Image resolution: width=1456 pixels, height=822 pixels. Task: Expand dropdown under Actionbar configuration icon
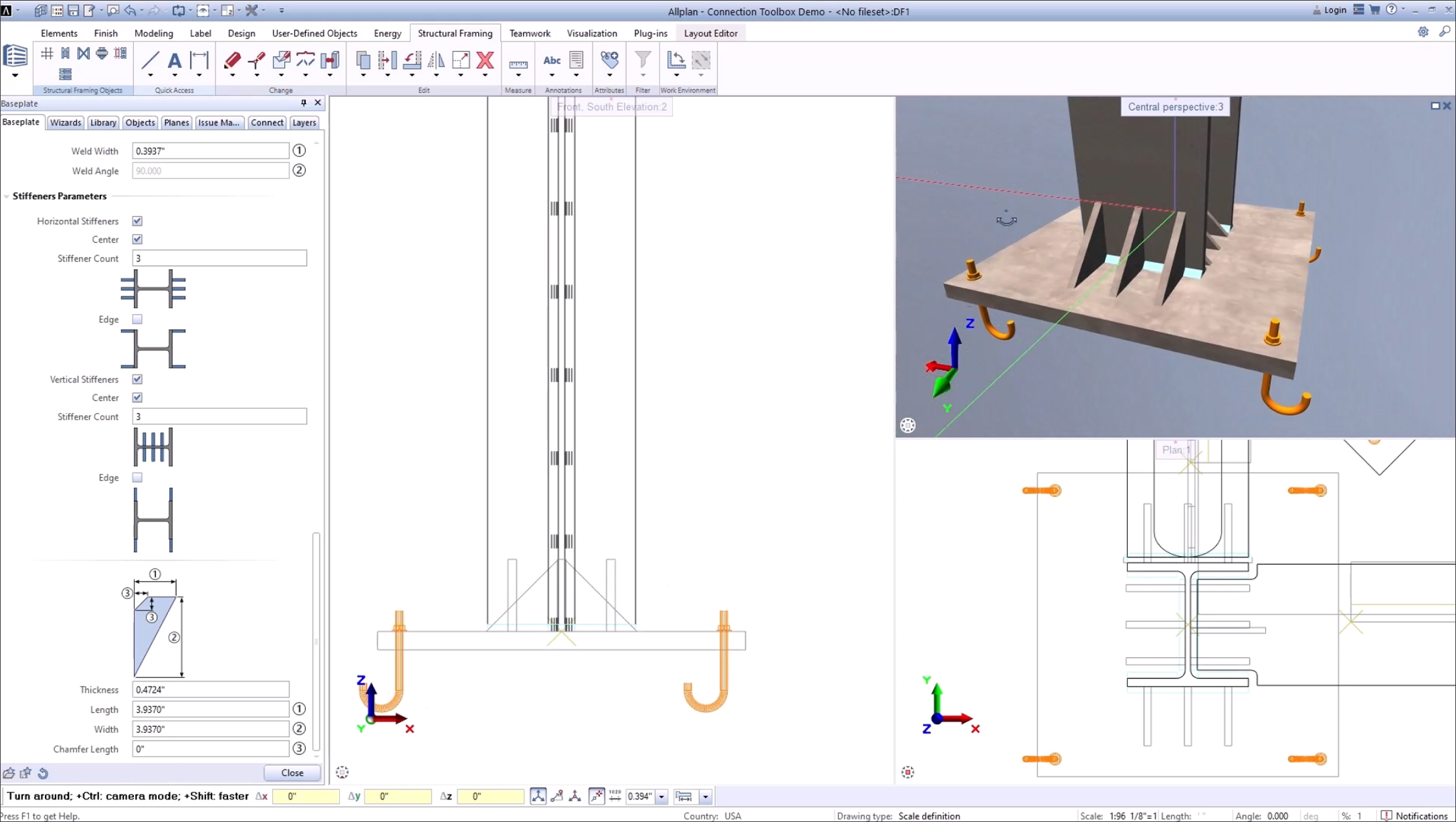coord(15,76)
